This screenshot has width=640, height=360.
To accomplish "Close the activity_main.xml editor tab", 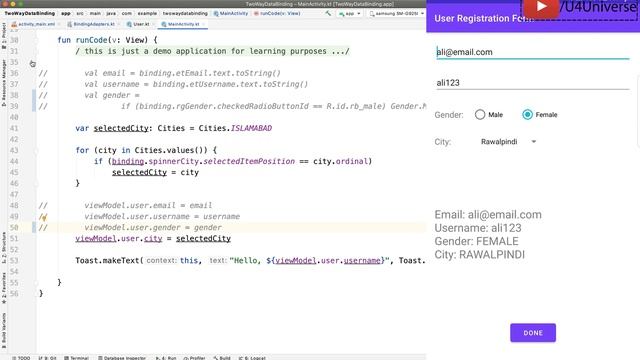I will pos(59,24).
